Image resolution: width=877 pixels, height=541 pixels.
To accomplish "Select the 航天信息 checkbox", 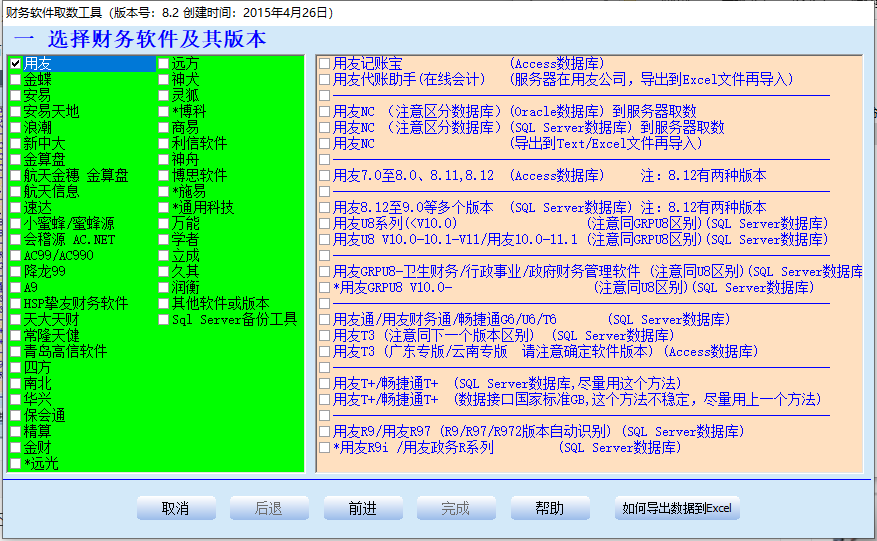I will (x=16, y=191).
